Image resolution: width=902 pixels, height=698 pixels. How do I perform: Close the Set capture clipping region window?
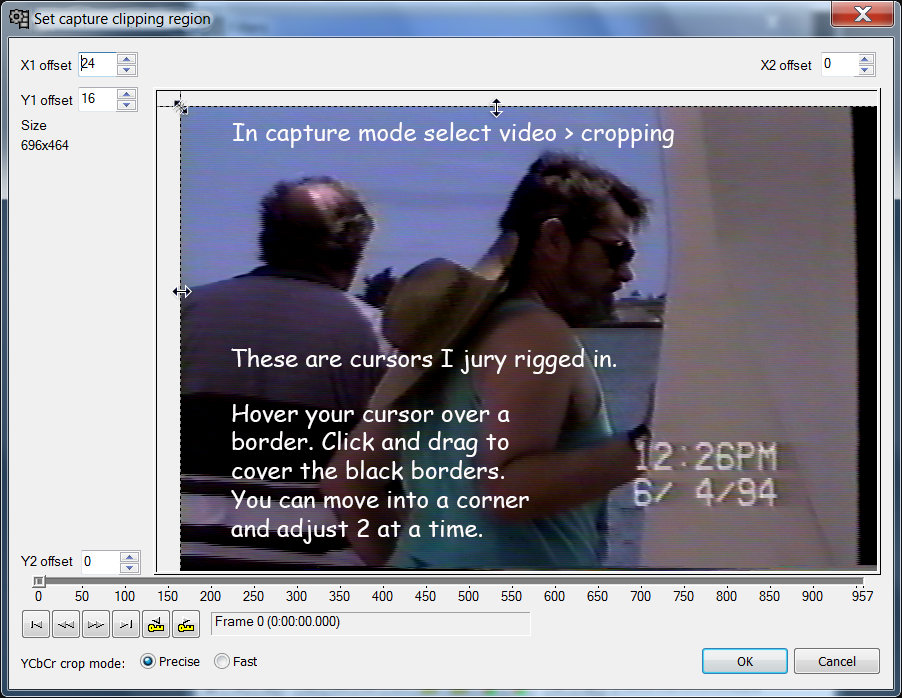pyautogui.click(x=862, y=14)
